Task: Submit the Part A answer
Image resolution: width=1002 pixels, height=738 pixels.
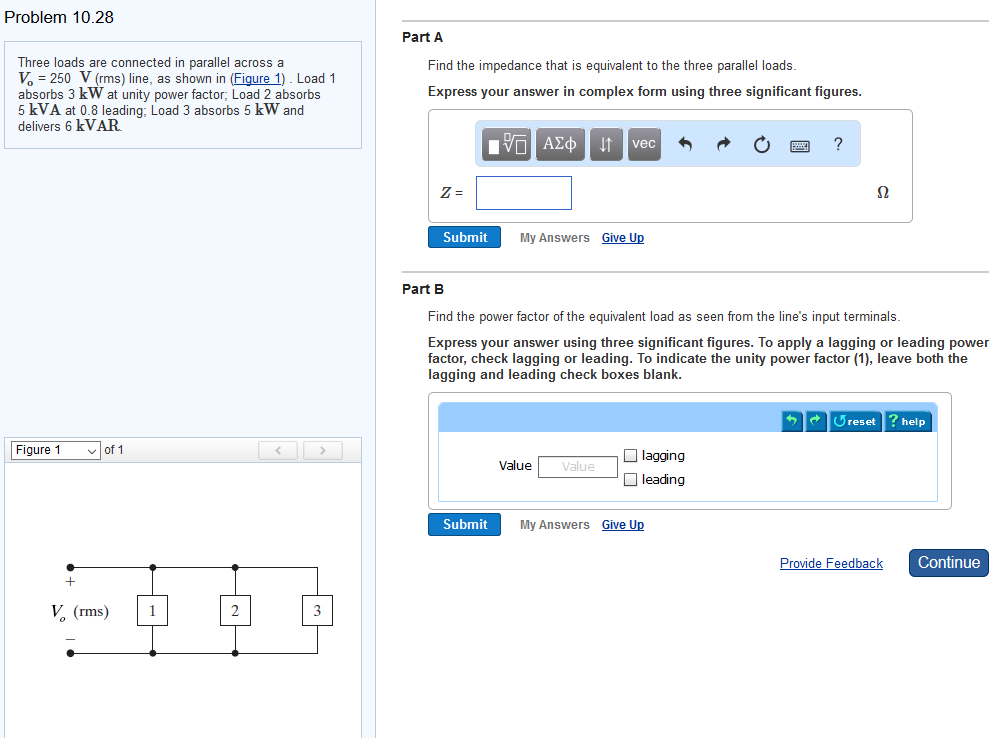Action: point(464,237)
